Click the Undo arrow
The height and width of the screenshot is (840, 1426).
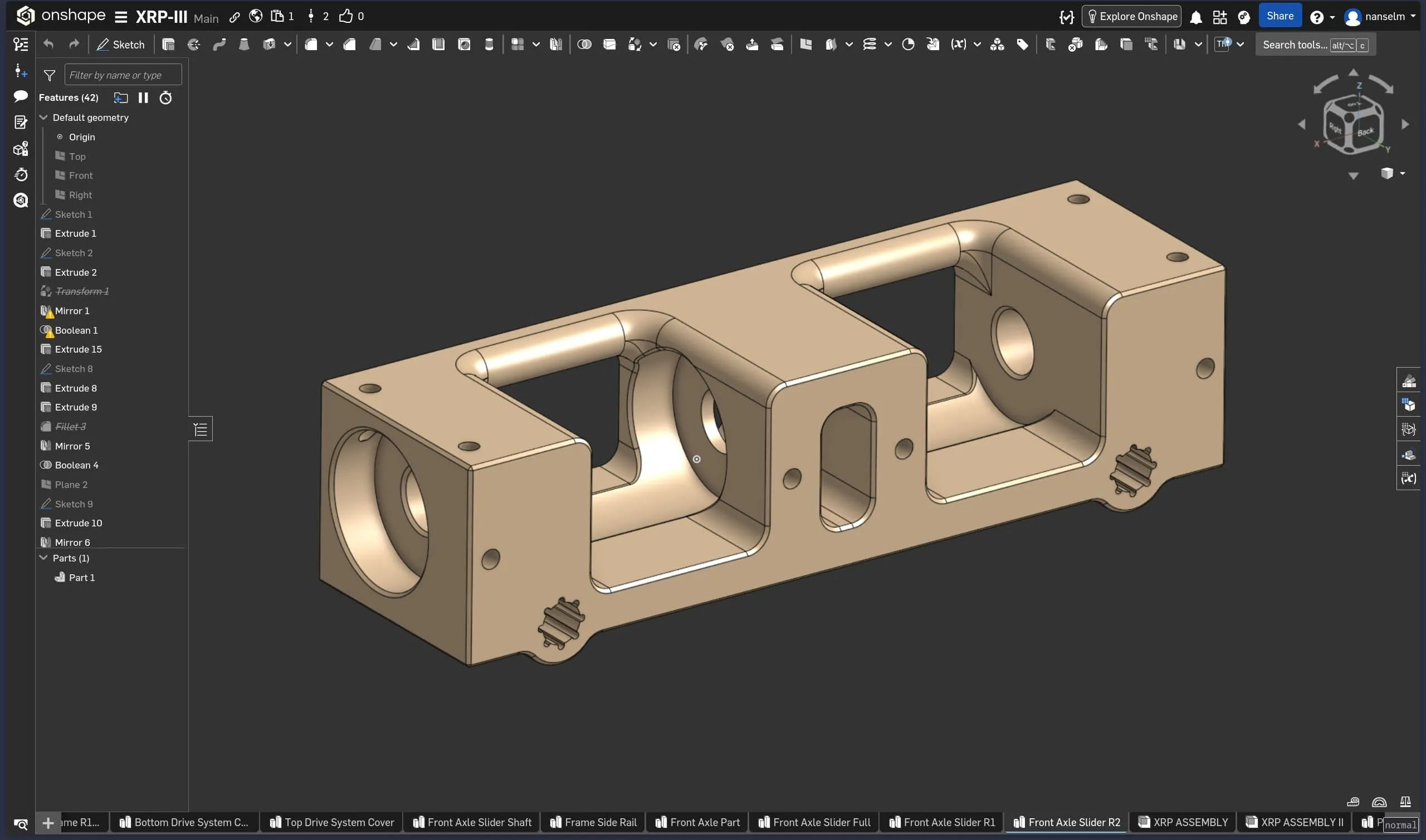[x=48, y=44]
